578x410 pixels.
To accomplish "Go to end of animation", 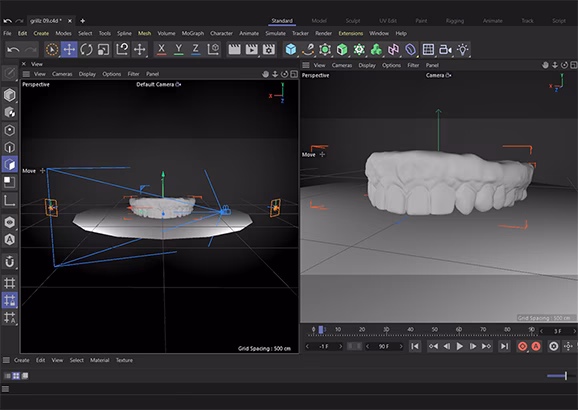I will (x=504, y=346).
